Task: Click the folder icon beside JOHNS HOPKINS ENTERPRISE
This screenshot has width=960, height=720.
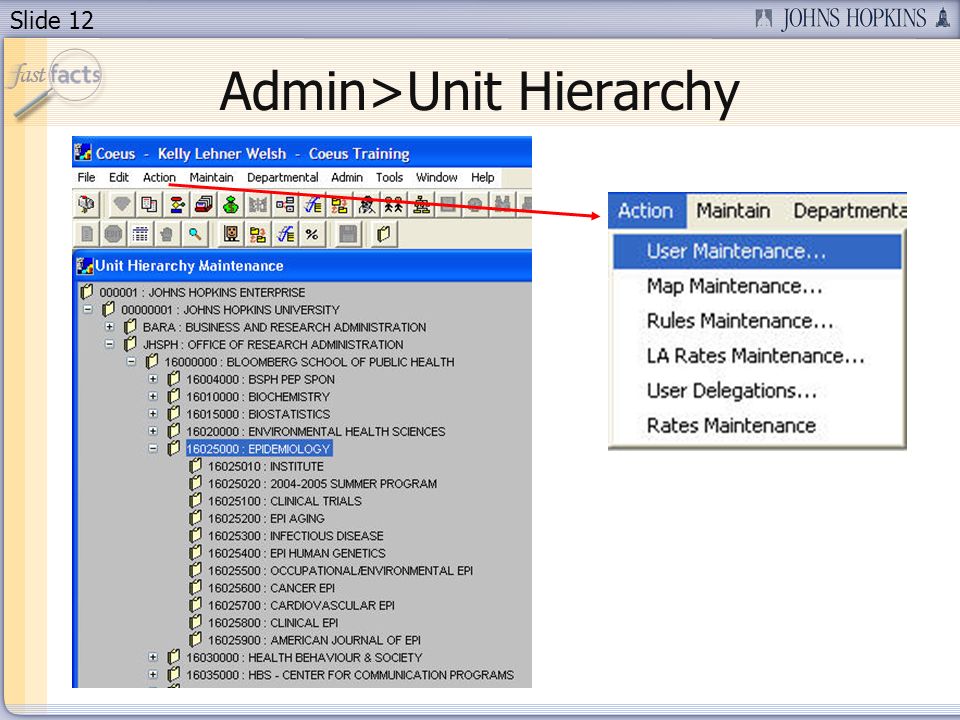Action: [x=87, y=291]
